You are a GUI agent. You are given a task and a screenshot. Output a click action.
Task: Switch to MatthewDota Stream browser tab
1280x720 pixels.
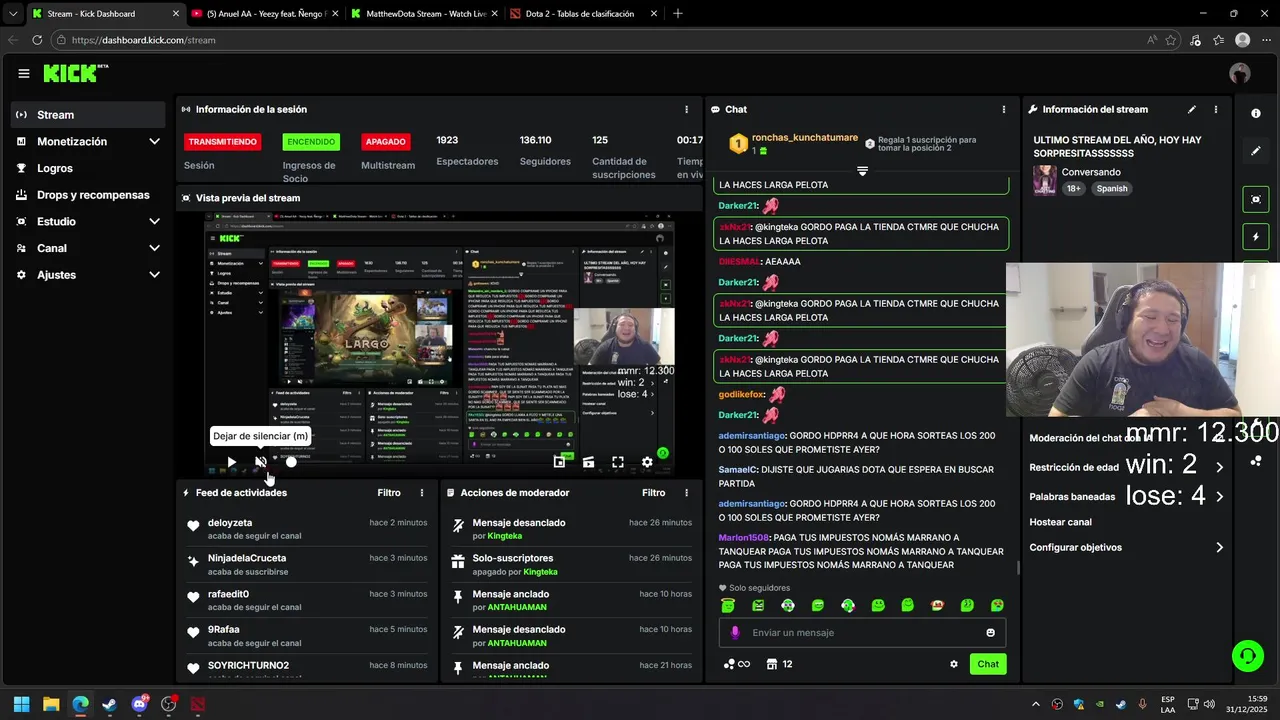click(x=423, y=14)
